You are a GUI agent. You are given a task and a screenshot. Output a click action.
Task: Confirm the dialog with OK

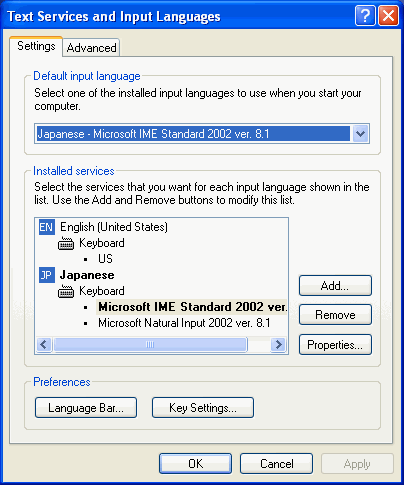[195, 464]
